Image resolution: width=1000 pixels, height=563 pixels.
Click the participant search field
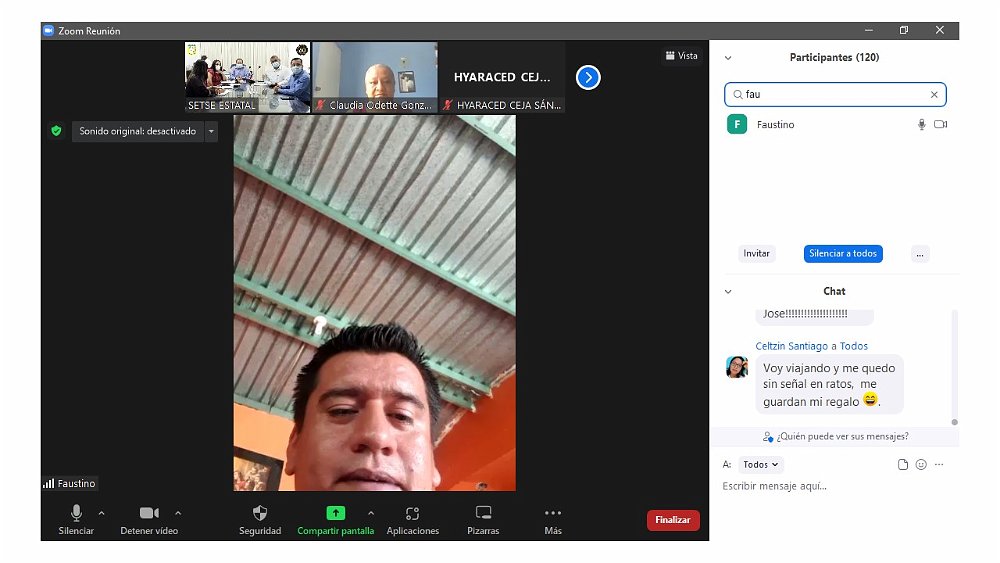point(835,95)
